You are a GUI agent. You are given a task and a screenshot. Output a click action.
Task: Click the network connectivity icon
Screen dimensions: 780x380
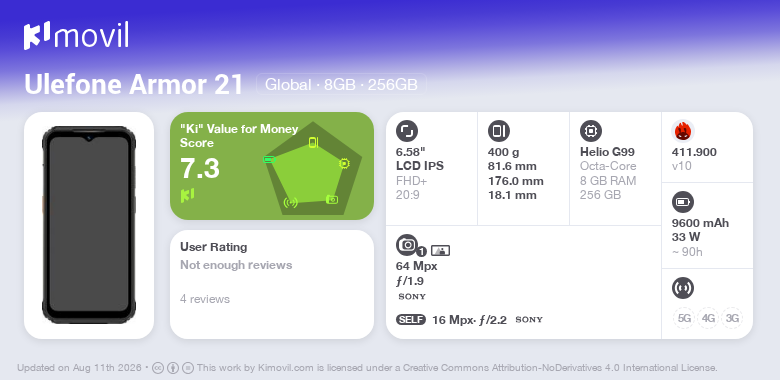tap(683, 288)
